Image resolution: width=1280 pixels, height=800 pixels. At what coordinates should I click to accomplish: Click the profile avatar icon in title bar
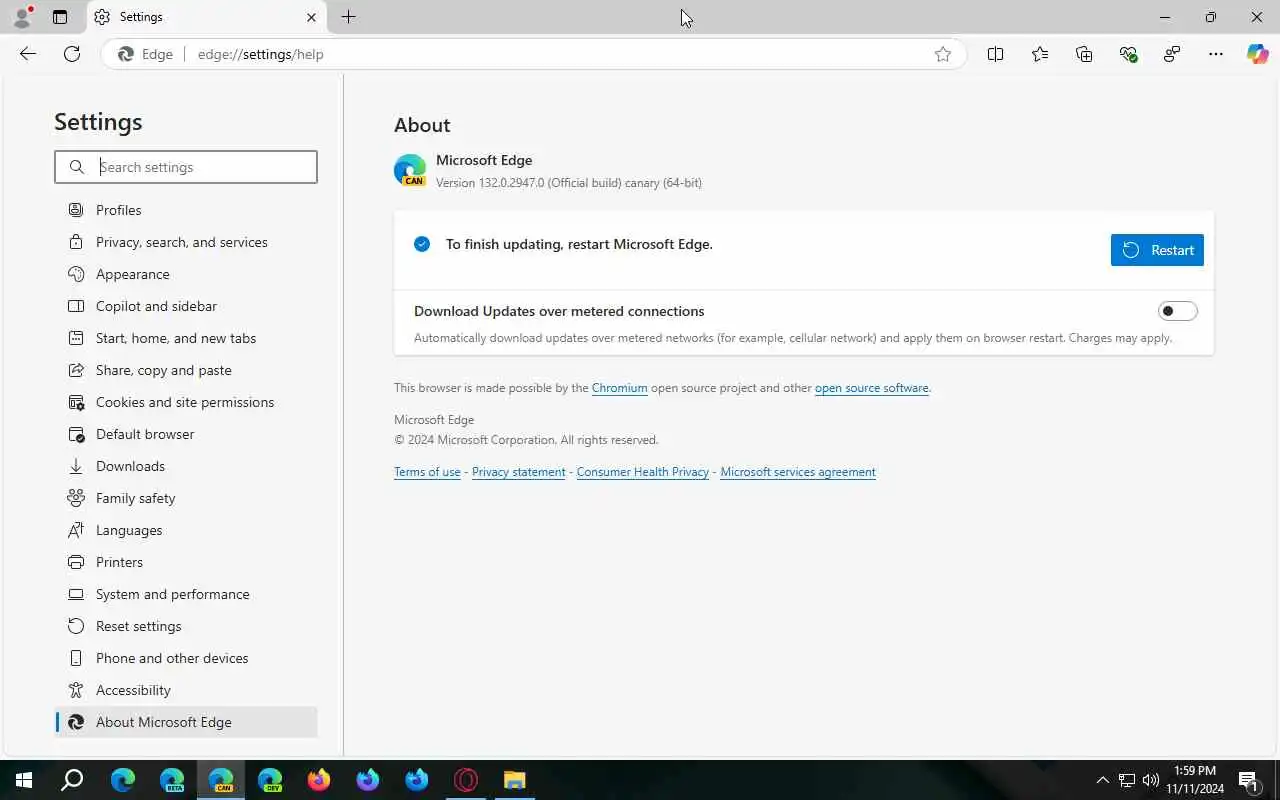22,17
